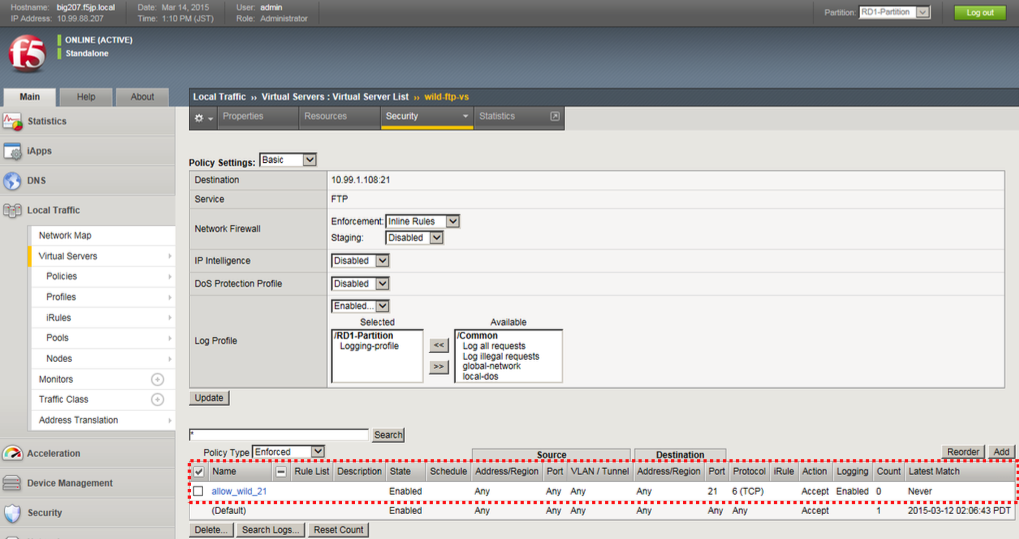The height and width of the screenshot is (539, 1019).
Task: Open the DoS Protection Profile dropdown
Action: pos(360,284)
